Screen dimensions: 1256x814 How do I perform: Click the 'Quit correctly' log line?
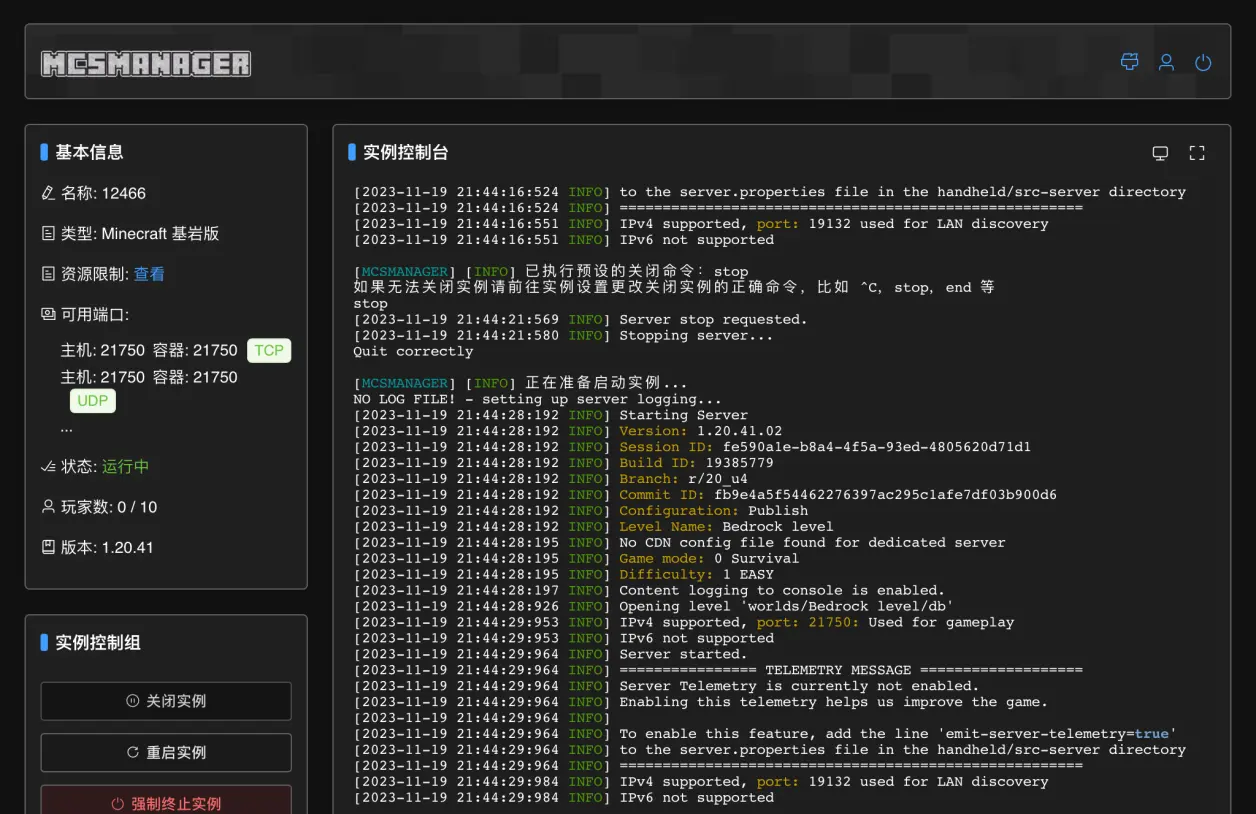(x=413, y=351)
